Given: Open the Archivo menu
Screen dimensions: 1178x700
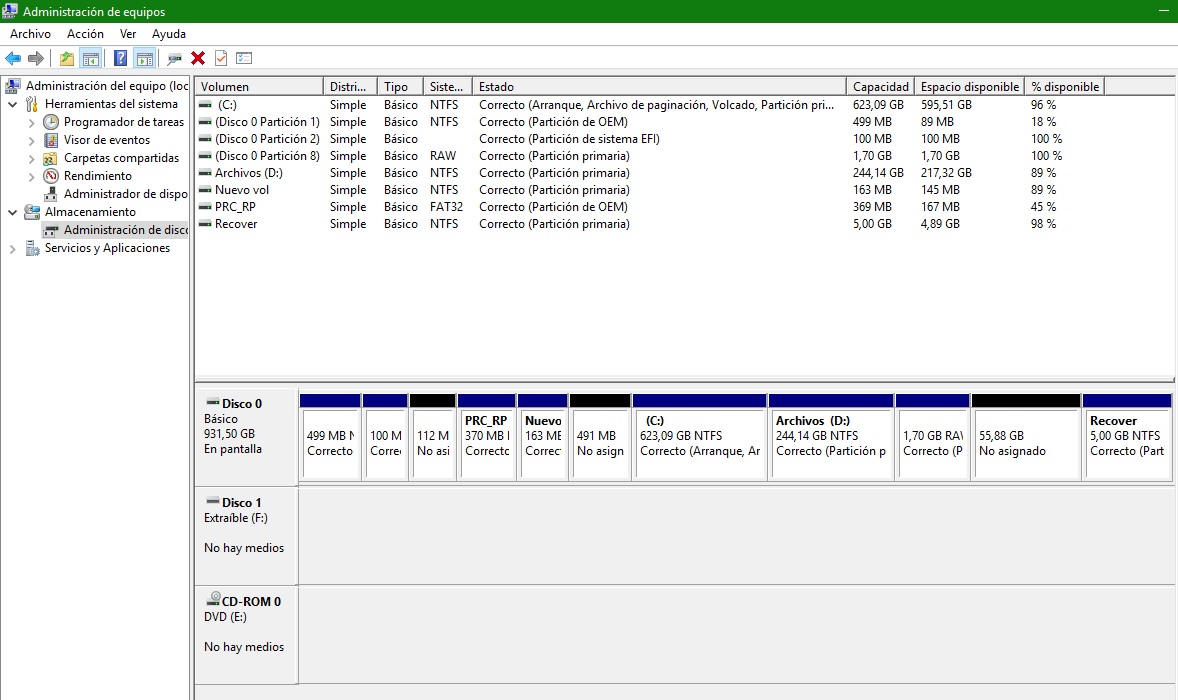Looking at the screenshot, I should click(x=30, y=34).
